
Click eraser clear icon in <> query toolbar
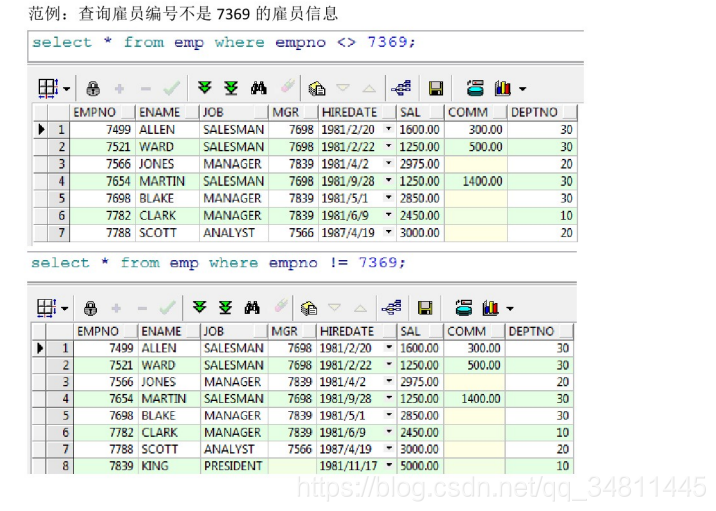coord(287,86)
